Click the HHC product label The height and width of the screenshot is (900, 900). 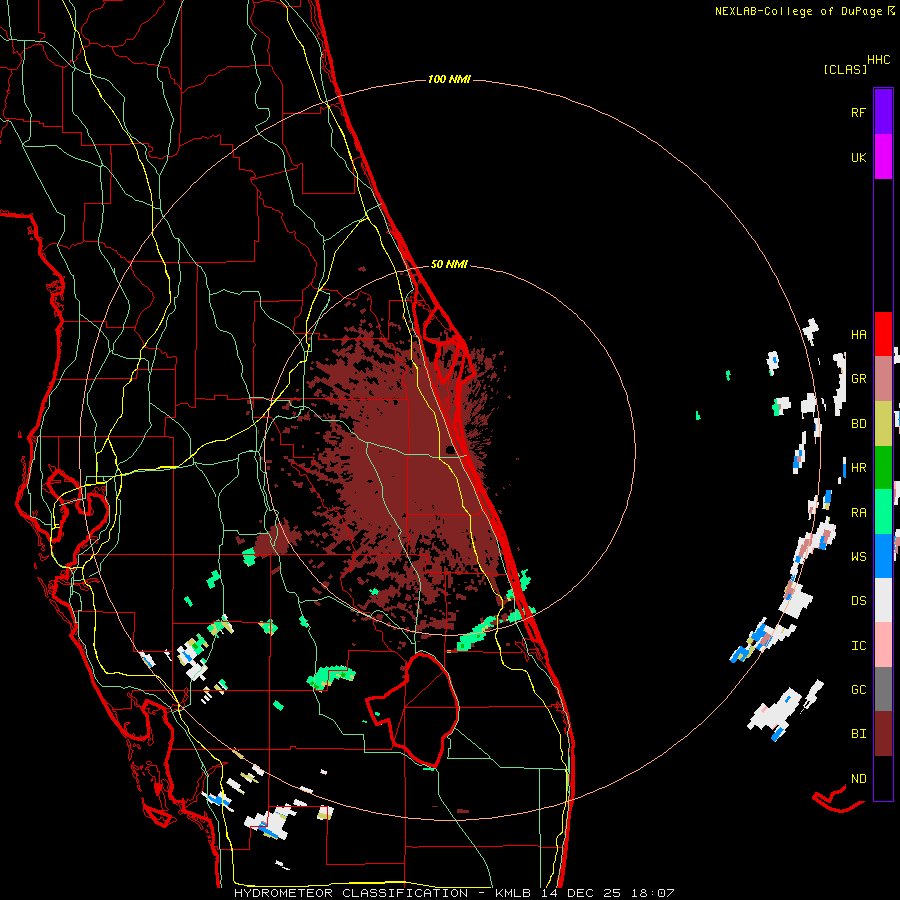(878, 60)
